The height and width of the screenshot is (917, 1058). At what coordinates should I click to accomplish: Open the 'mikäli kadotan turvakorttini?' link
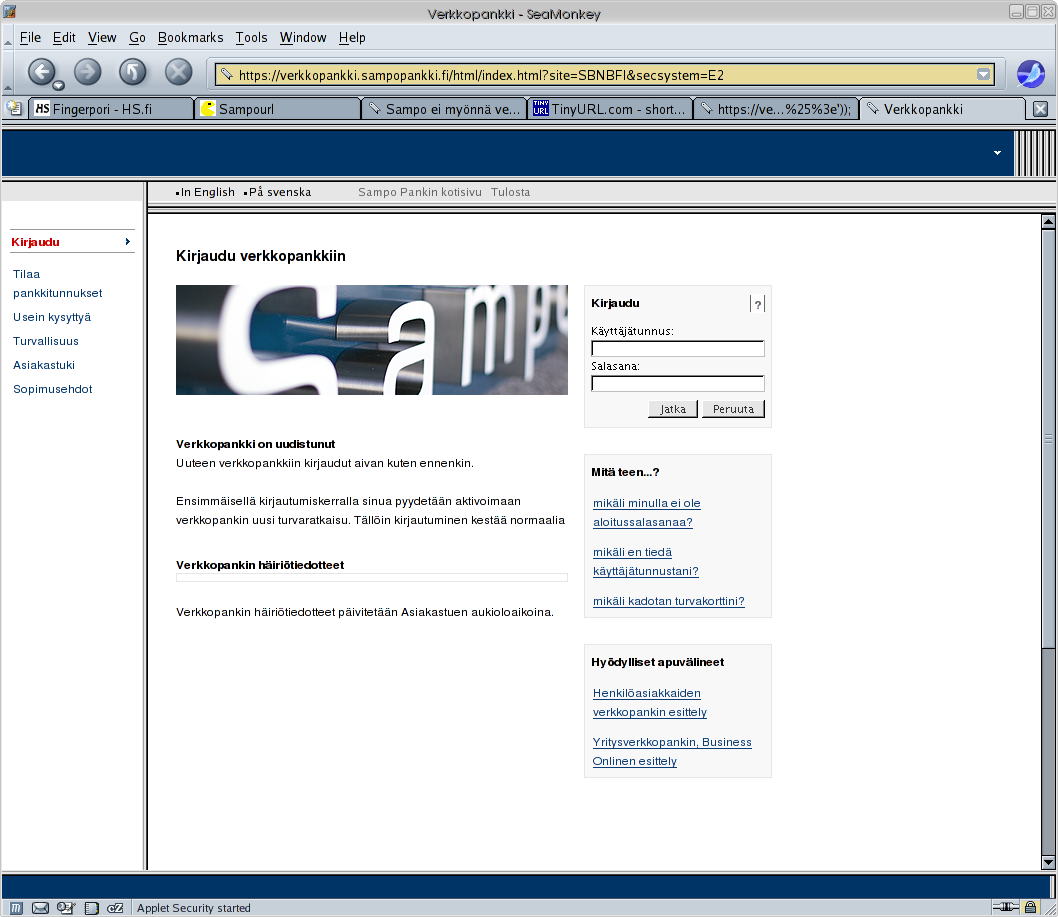pos(668,601)
